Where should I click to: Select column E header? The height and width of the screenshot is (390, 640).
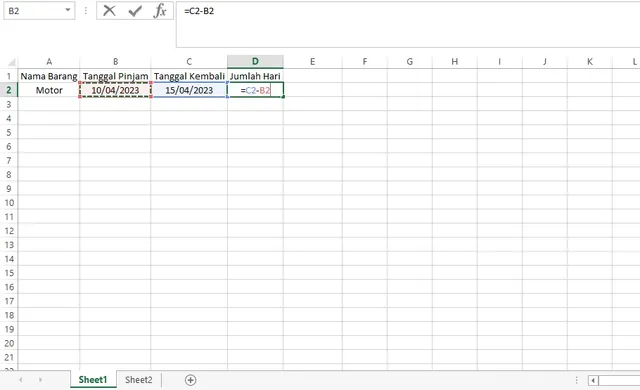(313, 62)
